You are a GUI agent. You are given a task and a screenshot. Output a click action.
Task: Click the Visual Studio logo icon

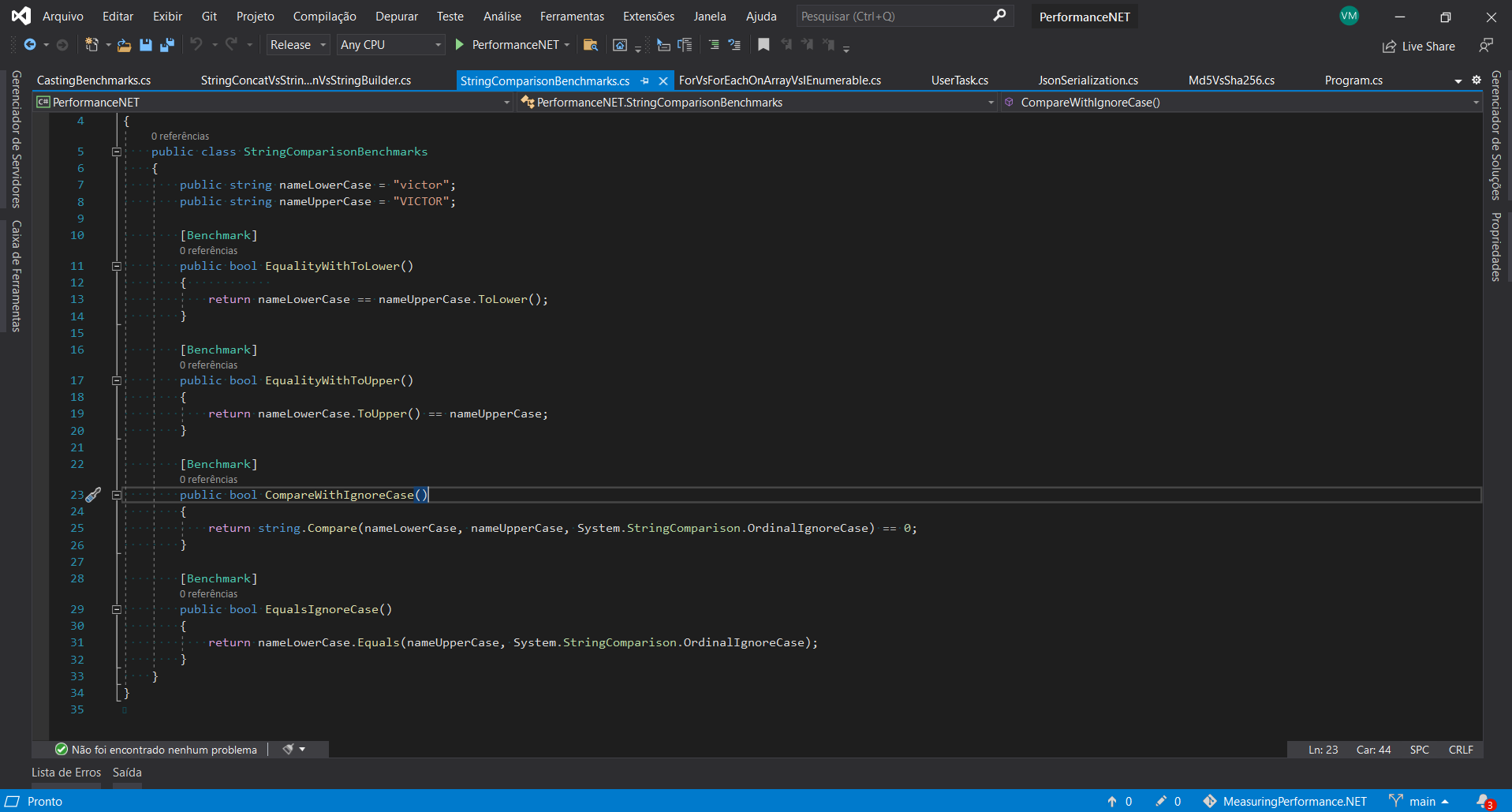pyautogui.click(x=21, y=16)
